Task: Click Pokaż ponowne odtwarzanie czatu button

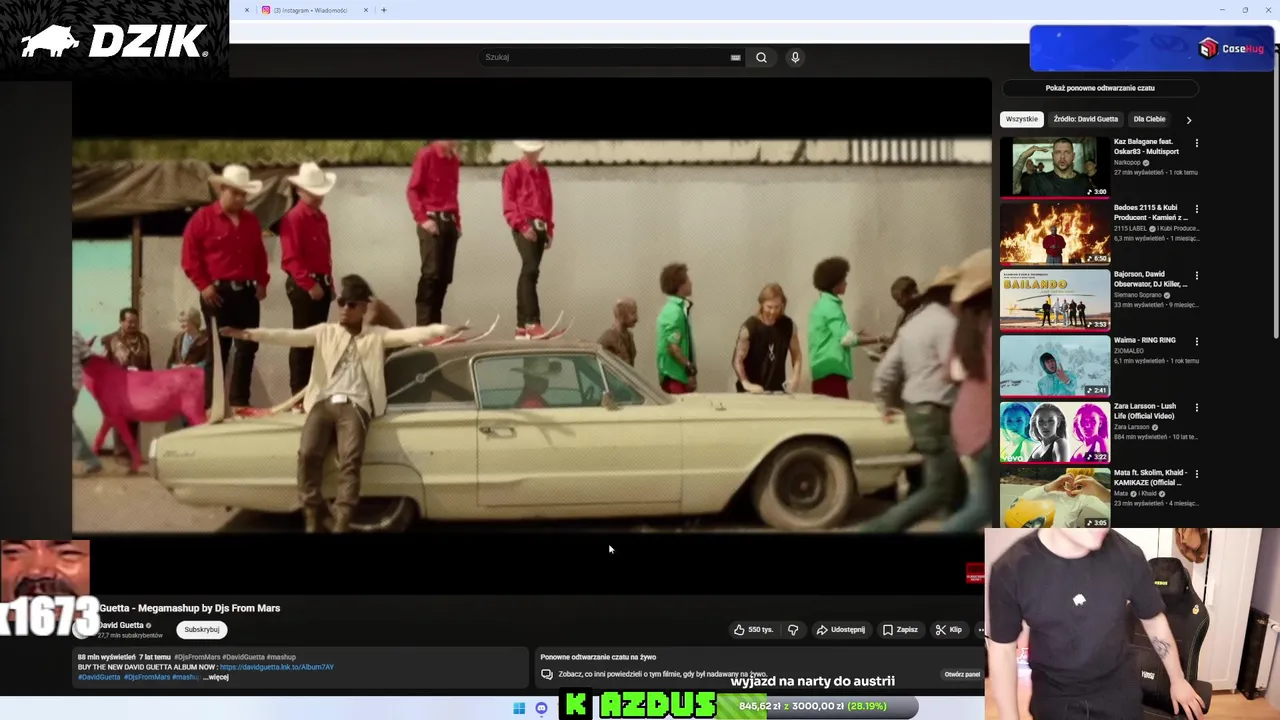Action: 1100,88
